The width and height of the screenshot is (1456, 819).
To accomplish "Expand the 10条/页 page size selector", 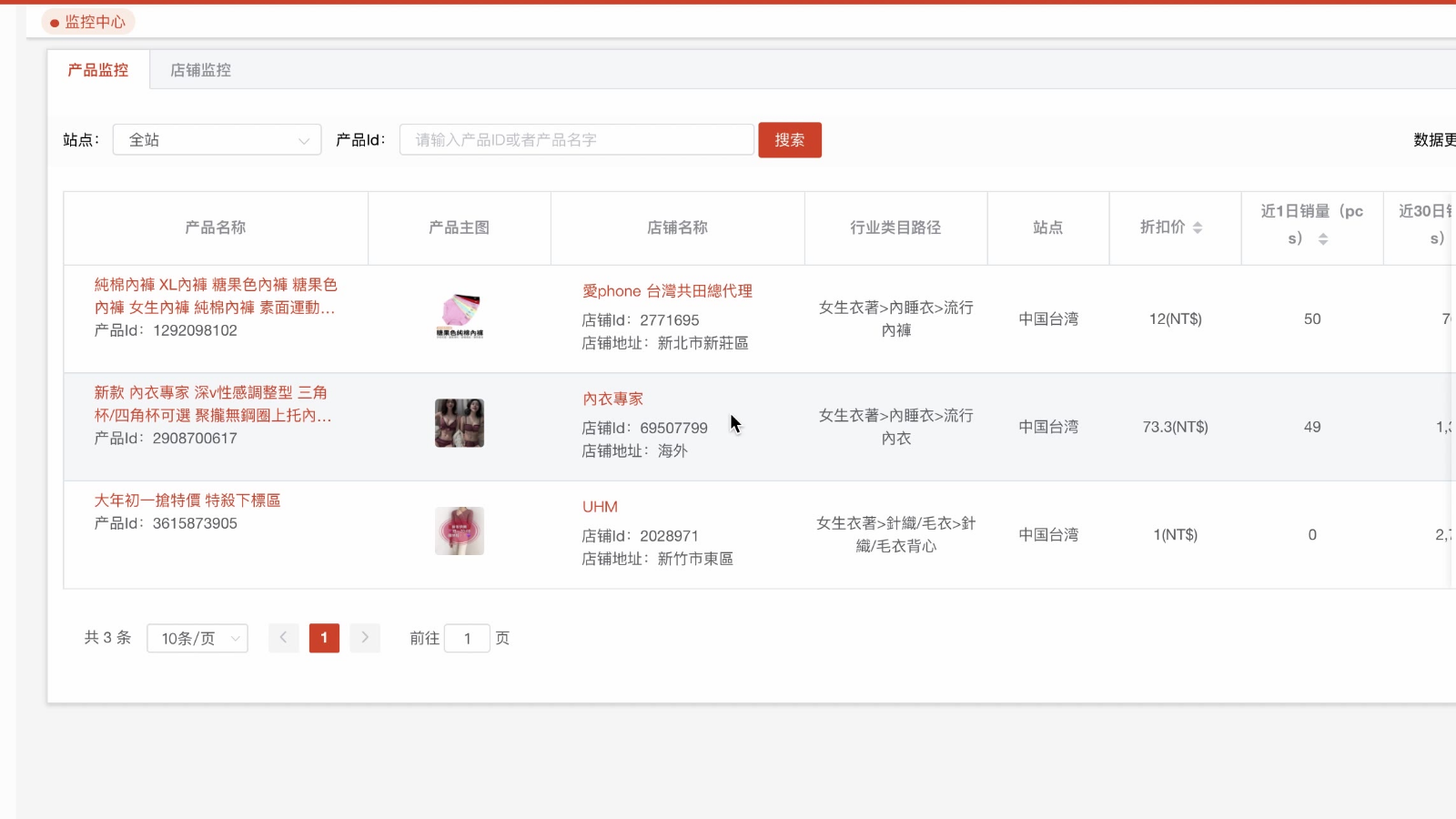I will [197, 639].
